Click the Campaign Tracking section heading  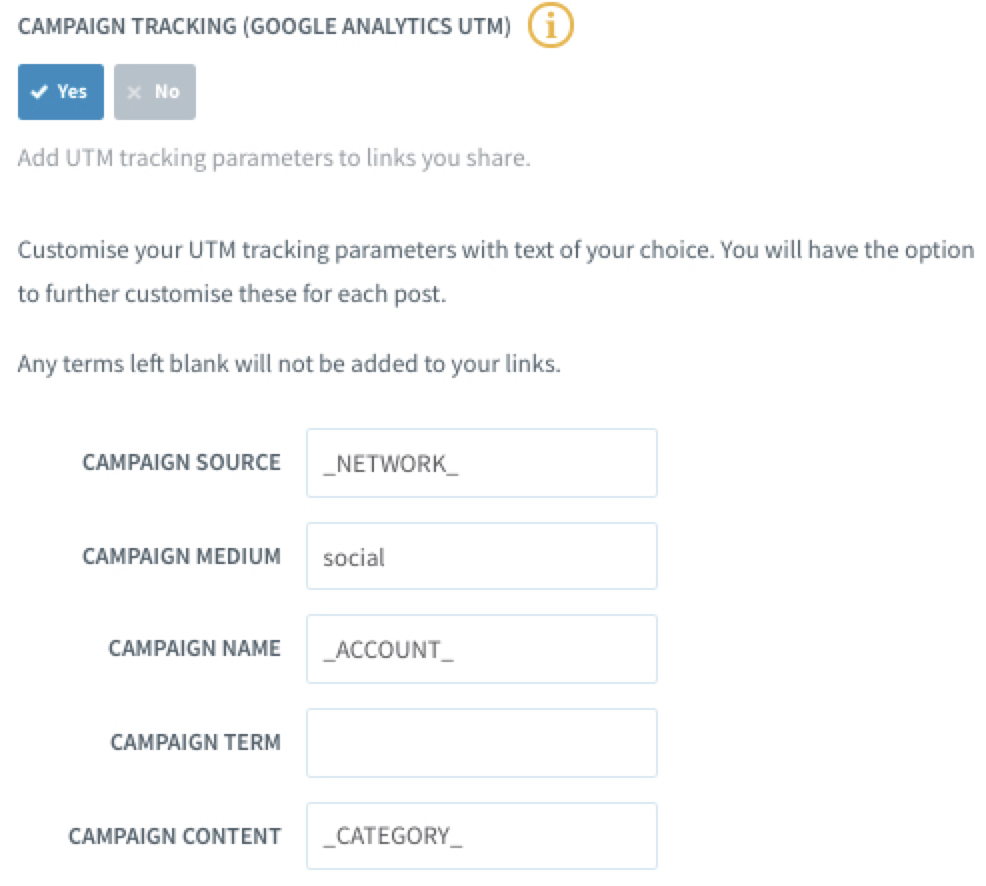264,28
